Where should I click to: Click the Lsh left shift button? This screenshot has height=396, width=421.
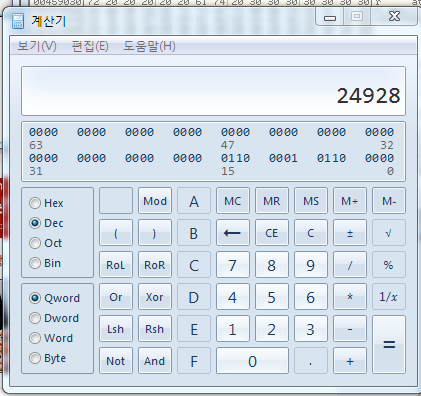click(x=116, y=329)
